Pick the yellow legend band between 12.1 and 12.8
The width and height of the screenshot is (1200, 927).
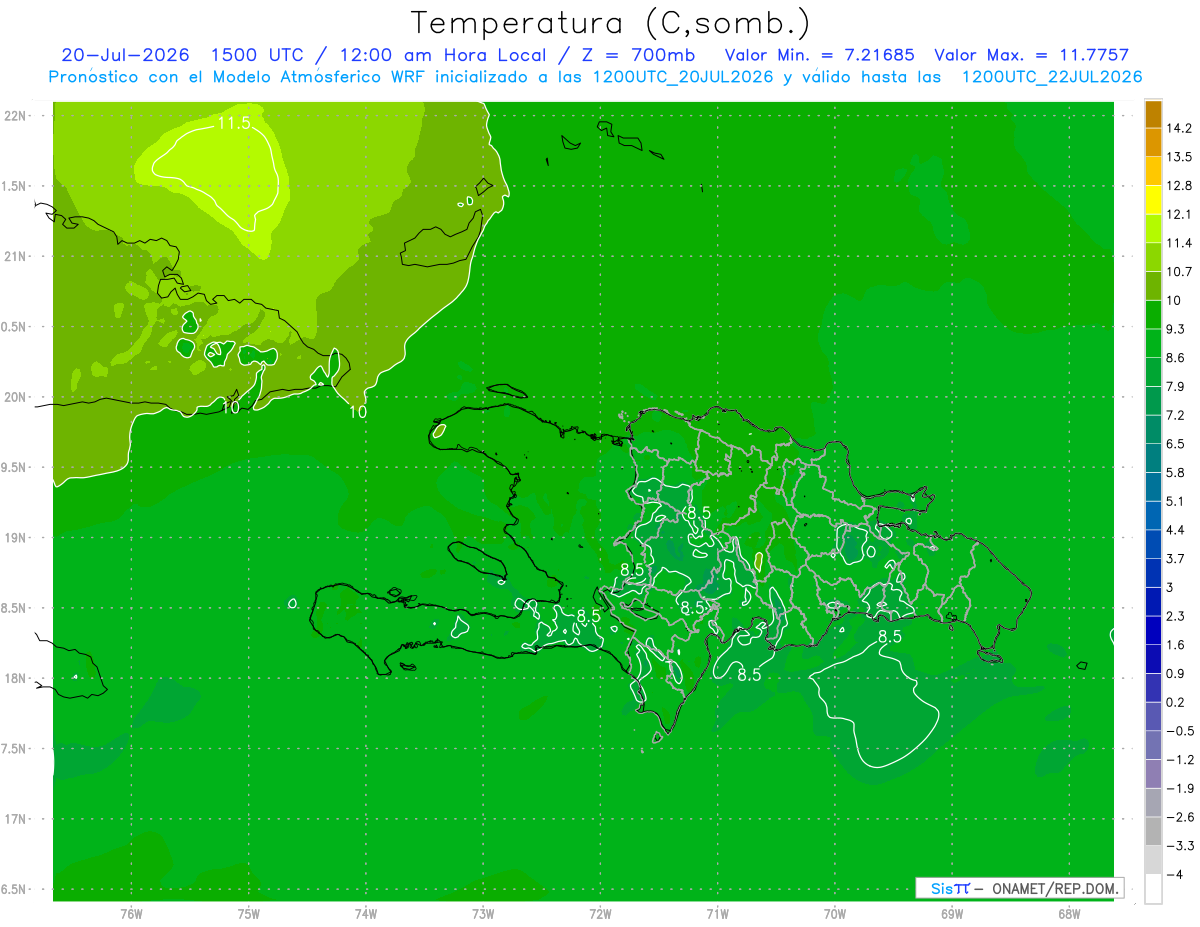point(1153,200)
